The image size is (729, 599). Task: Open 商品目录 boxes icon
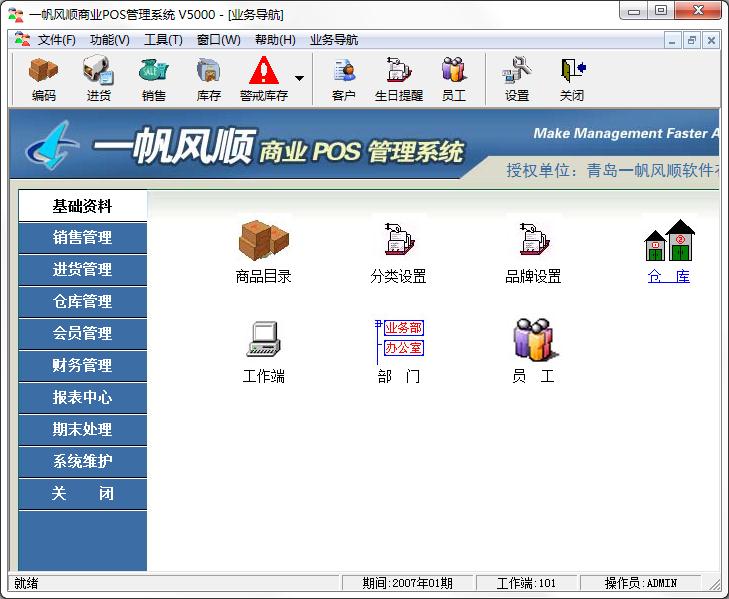point(263,240)
